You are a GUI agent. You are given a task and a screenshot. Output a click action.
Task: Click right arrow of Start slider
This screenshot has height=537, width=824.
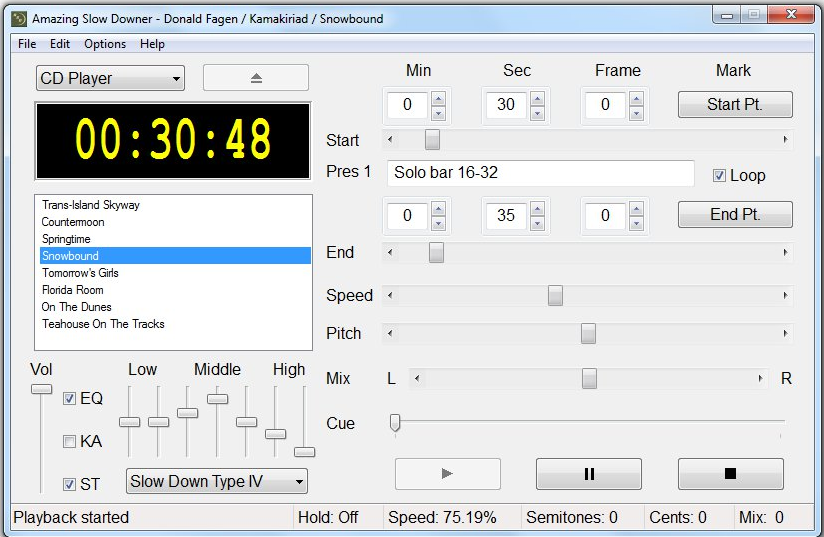785,140
